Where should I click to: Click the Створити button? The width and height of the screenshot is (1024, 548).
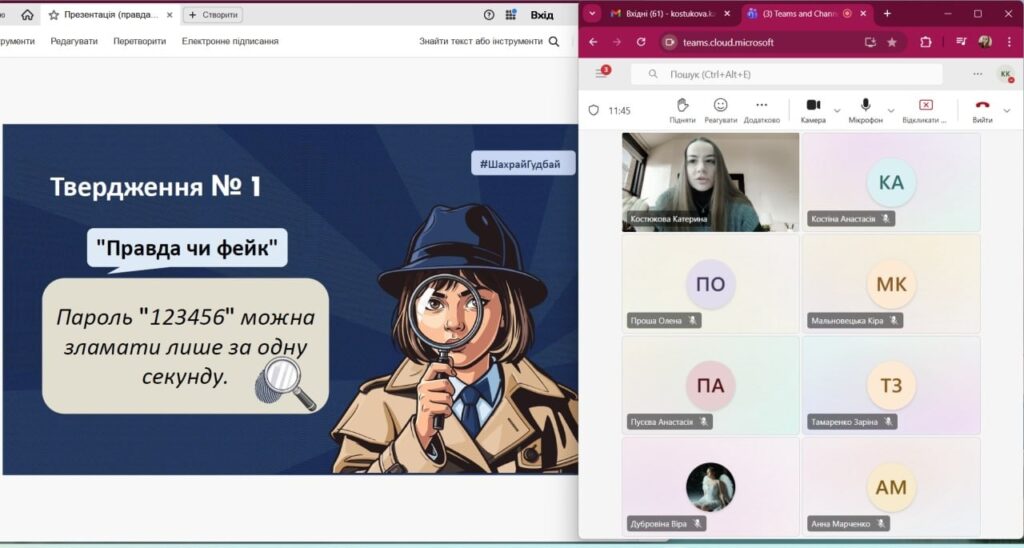pyautogui.click(x=214, y=15)
